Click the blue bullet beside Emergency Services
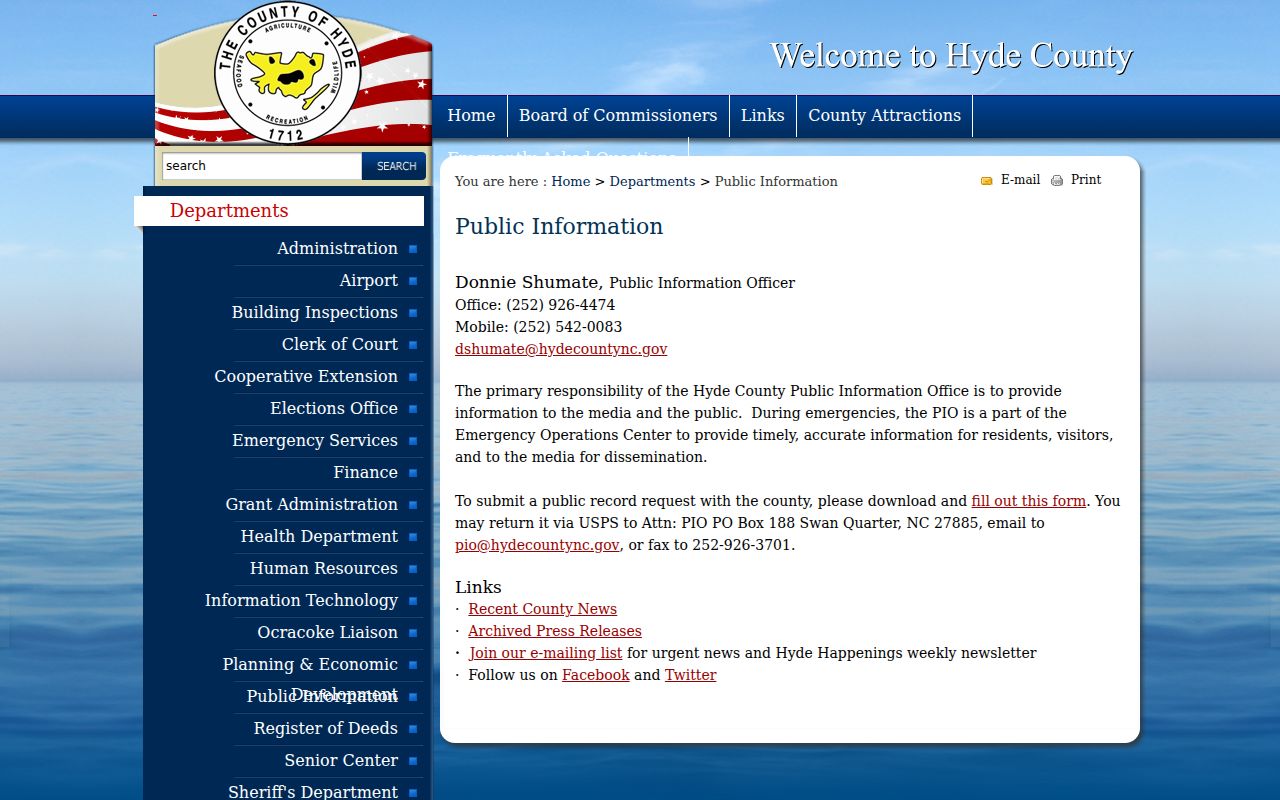Image resolution: width=1280 pixels, height=800 pixels. coord(413,441)
